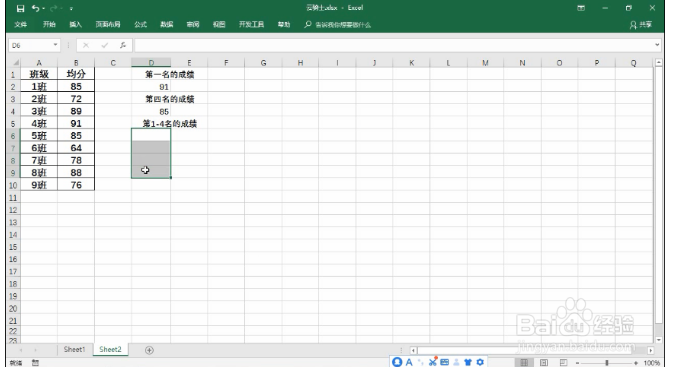Click cell B5 with value 91

click(76, 123)
